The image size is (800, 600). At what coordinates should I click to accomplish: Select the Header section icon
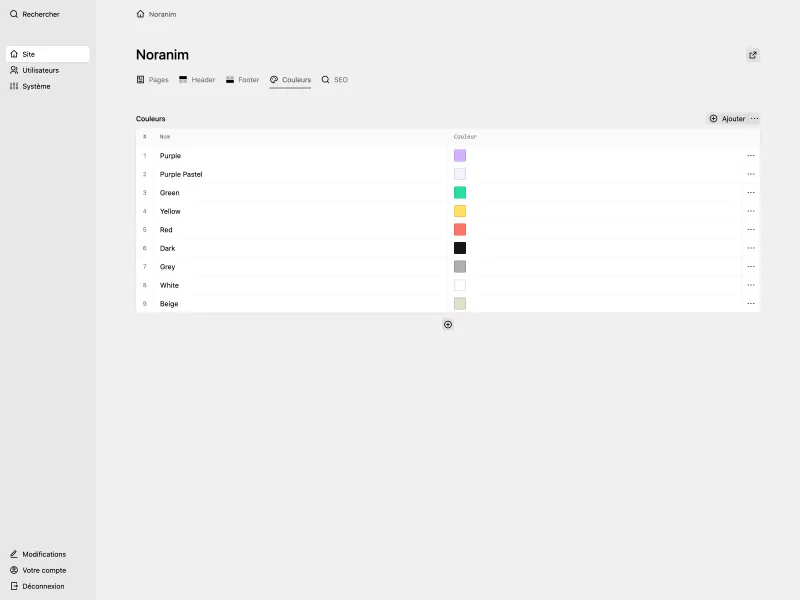coord(183,79)
